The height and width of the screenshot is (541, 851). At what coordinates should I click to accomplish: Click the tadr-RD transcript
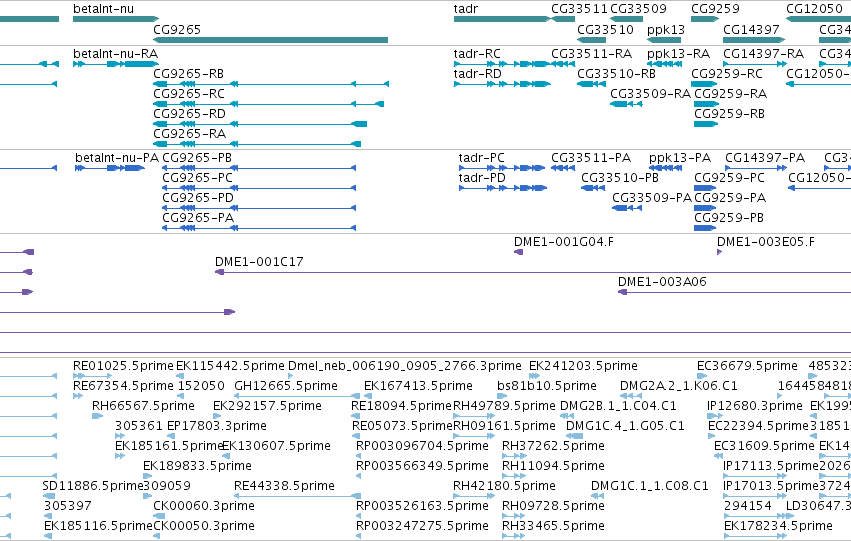coord(502,84)
